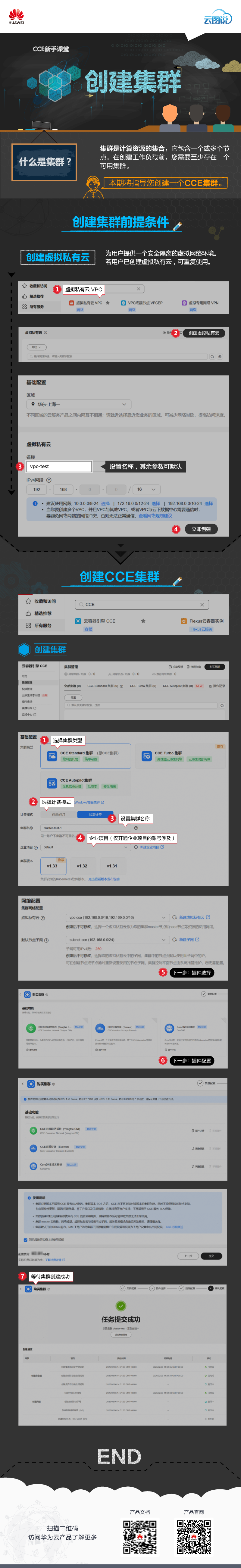Viewport: 241px width, 1568px height.
Task: Star the 虚拟私有云 VPC service
Action: [x=108, y=302]
